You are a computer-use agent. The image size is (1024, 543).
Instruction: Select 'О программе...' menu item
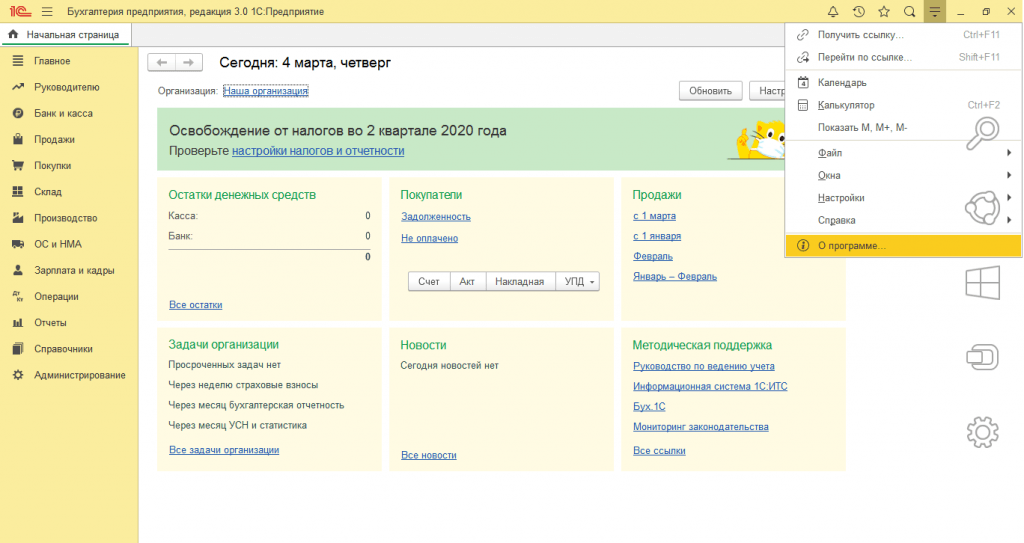852,245
